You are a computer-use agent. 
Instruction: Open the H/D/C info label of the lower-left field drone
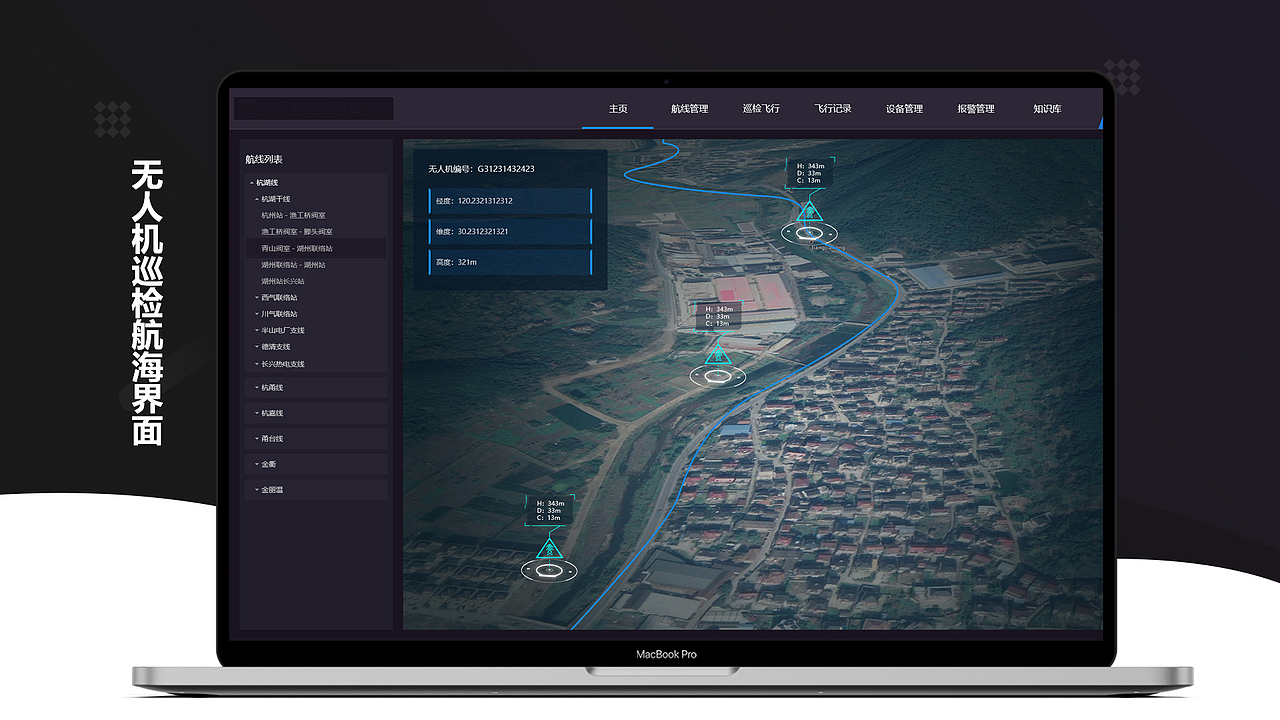549,510
